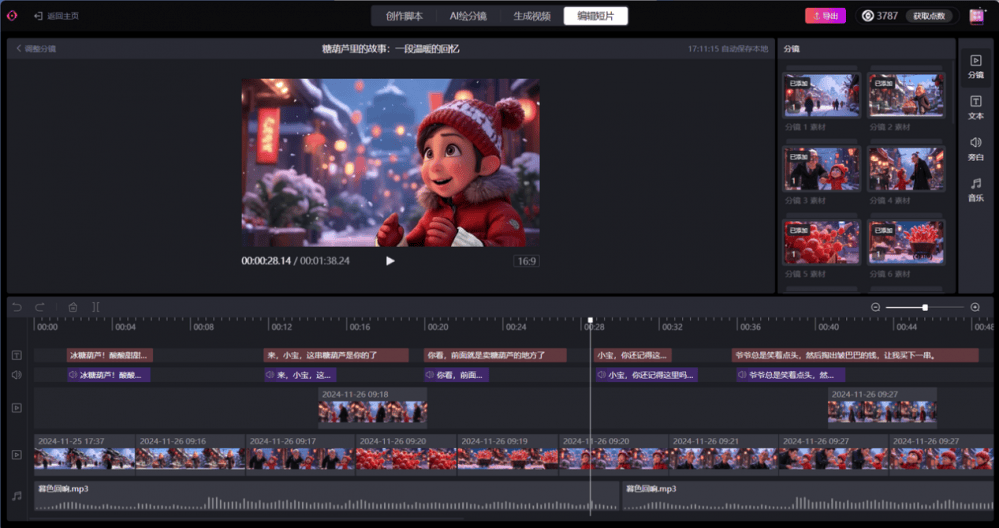The width and height of the screenshot is (999, 528).
Task: Switch to the 创作脚本 tab
Action: pos(404,16)
